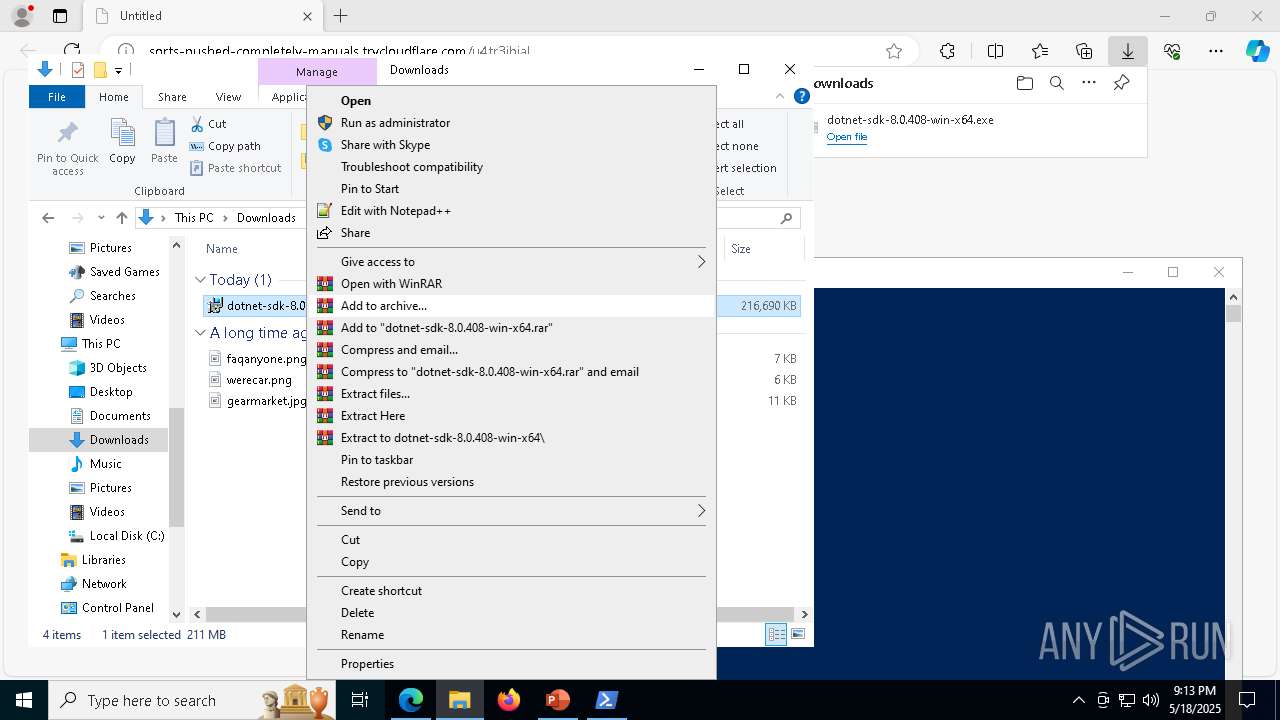The width and height of the screenshot is (1280, 720).
Task: Switch to details view layout icon
Action: coord(776,634)
